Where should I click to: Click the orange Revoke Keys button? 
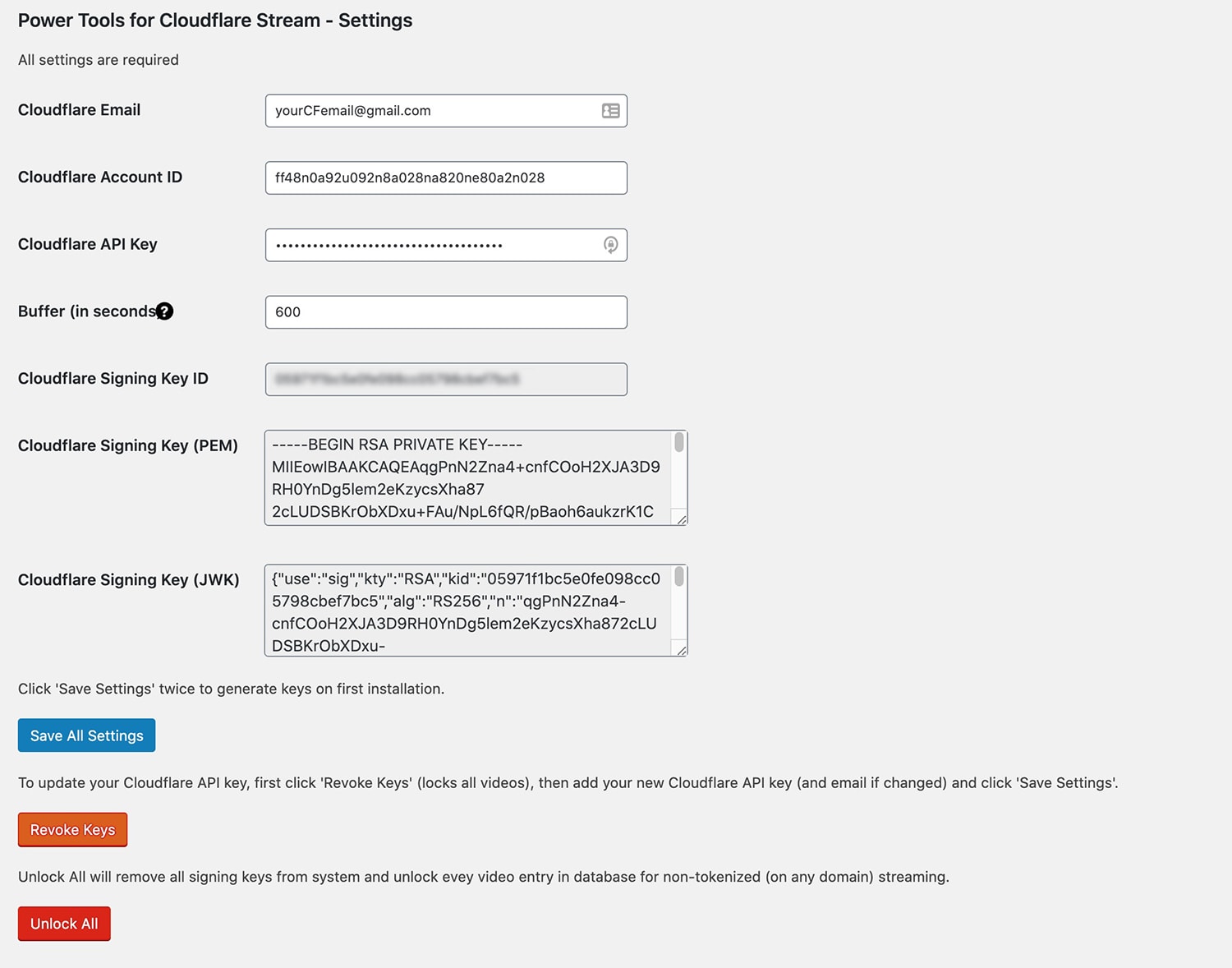coord(72,830)
